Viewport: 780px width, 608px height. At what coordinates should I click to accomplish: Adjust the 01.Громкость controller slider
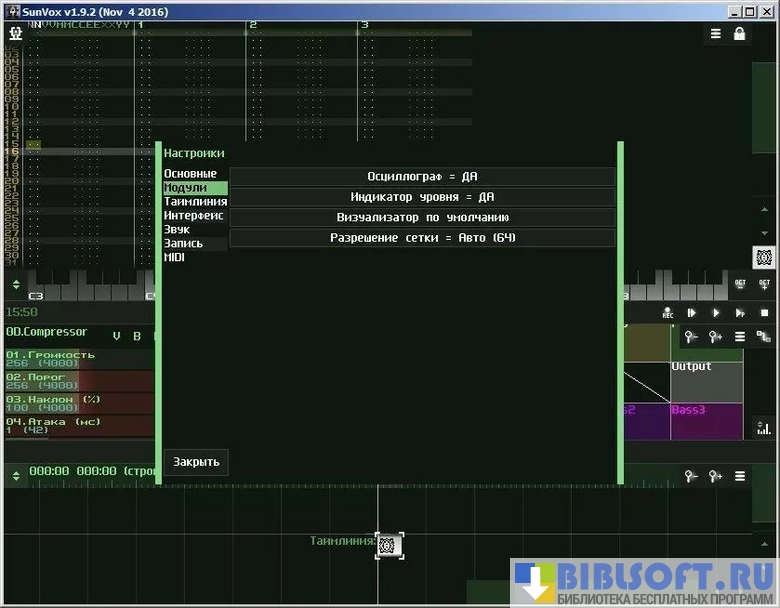[78, 358]
